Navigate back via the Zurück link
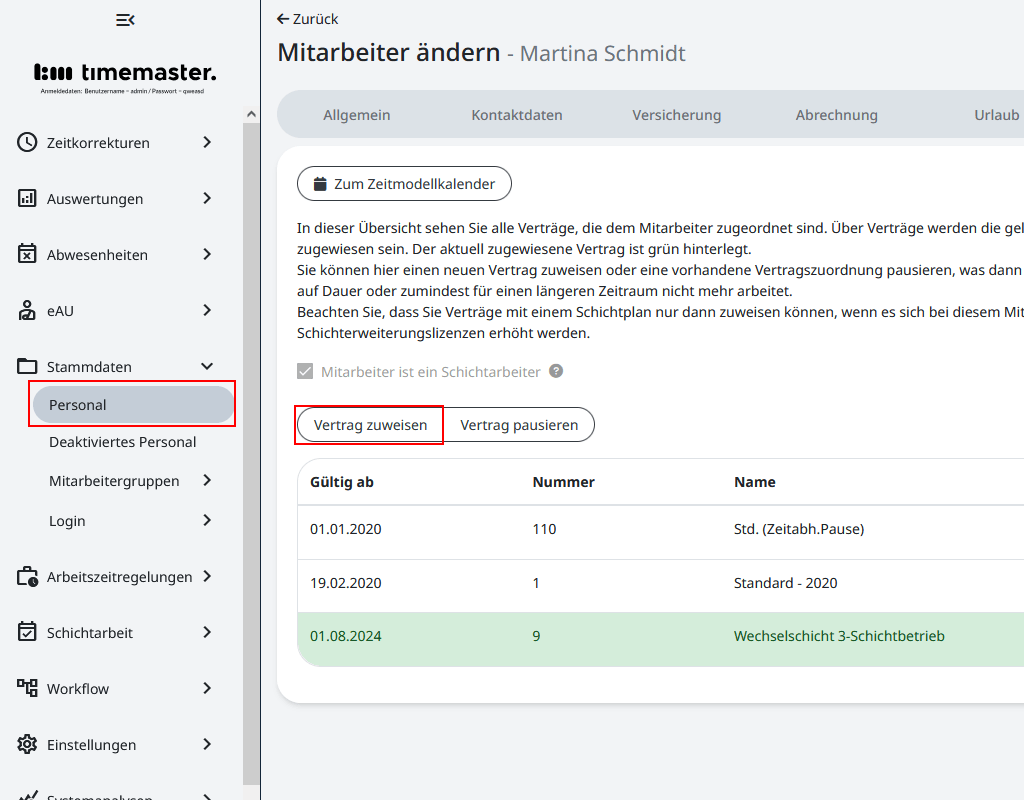The height and width of the screenshot is (800, 1024). pyautogui.click(x=307, y=18)
